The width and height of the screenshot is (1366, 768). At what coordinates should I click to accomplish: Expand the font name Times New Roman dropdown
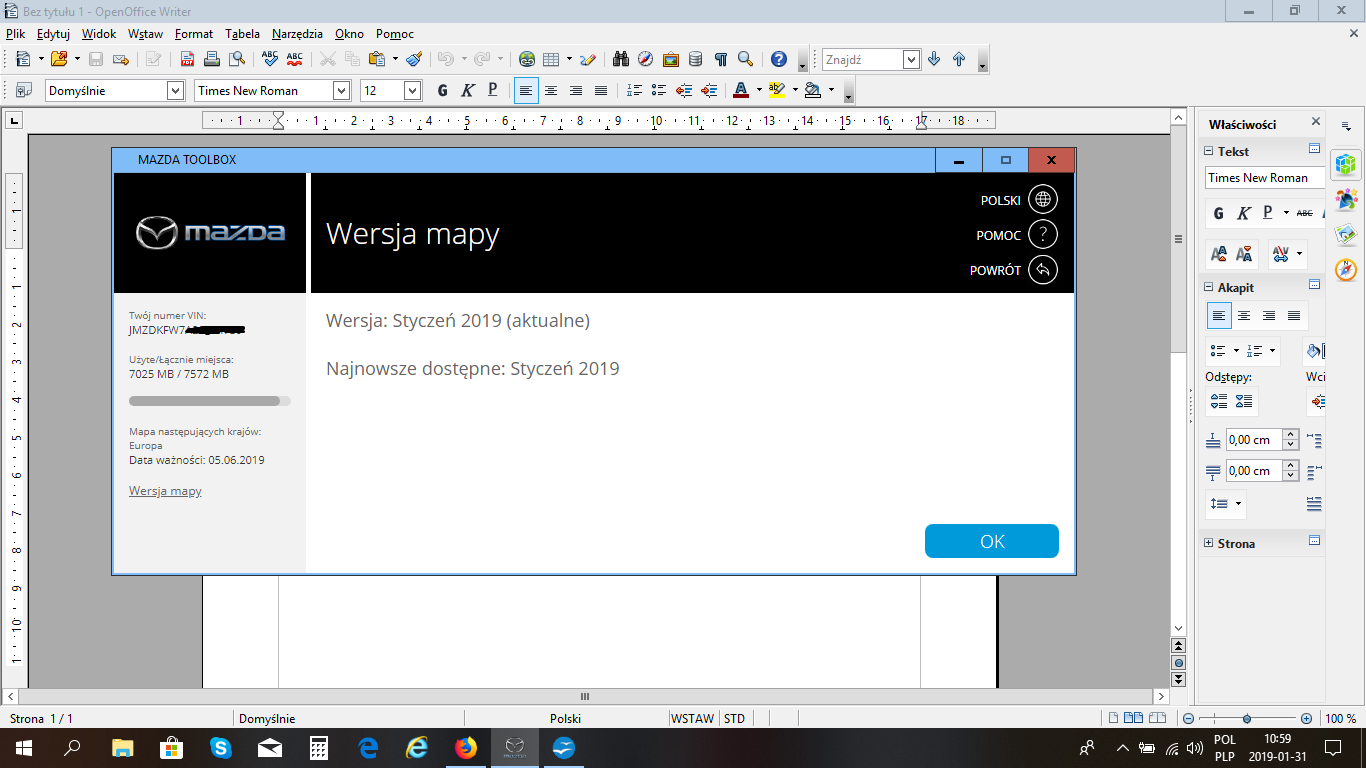pos(341,91)
